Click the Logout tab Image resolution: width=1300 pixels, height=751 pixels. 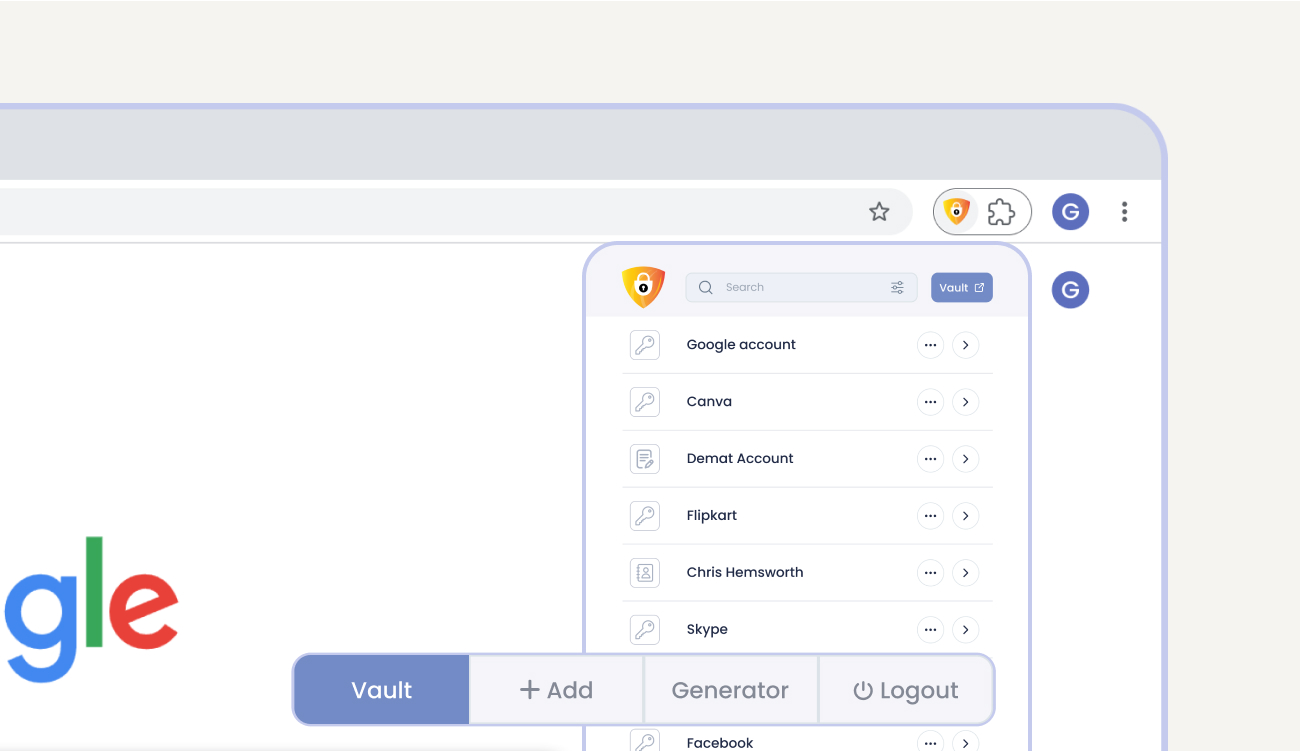(x=906, y=690)
